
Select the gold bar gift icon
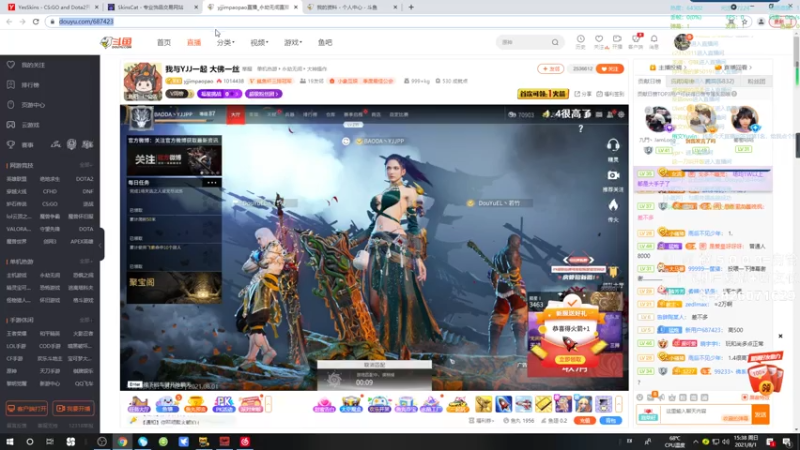point(543,404)
